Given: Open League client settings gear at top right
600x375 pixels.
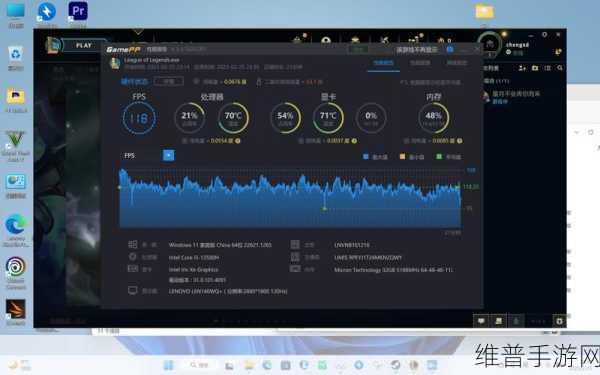Looking at the screenshot, I should 545,34.
